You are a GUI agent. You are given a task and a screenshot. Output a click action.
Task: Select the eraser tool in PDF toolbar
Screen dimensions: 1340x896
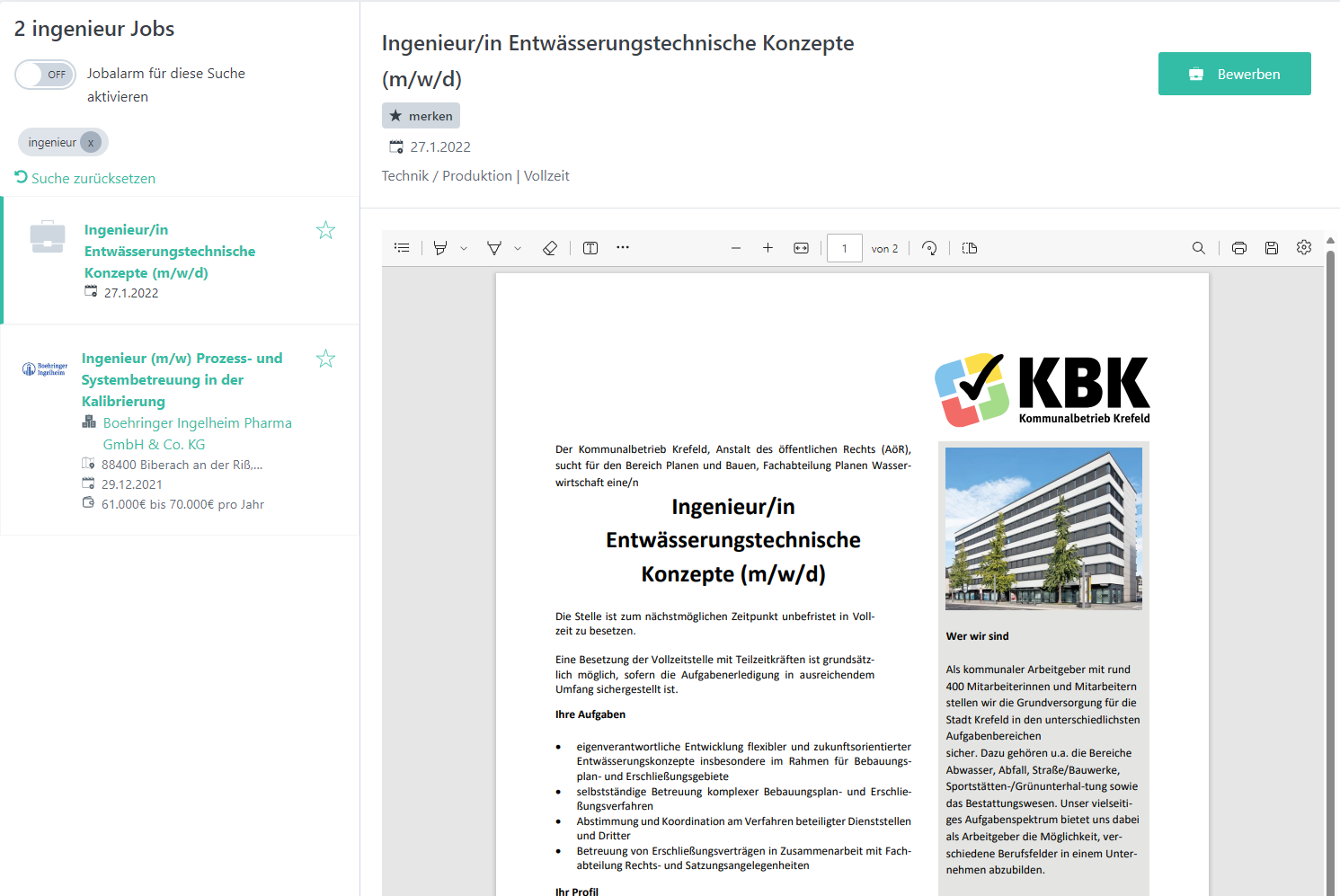[x=550, y=248]
